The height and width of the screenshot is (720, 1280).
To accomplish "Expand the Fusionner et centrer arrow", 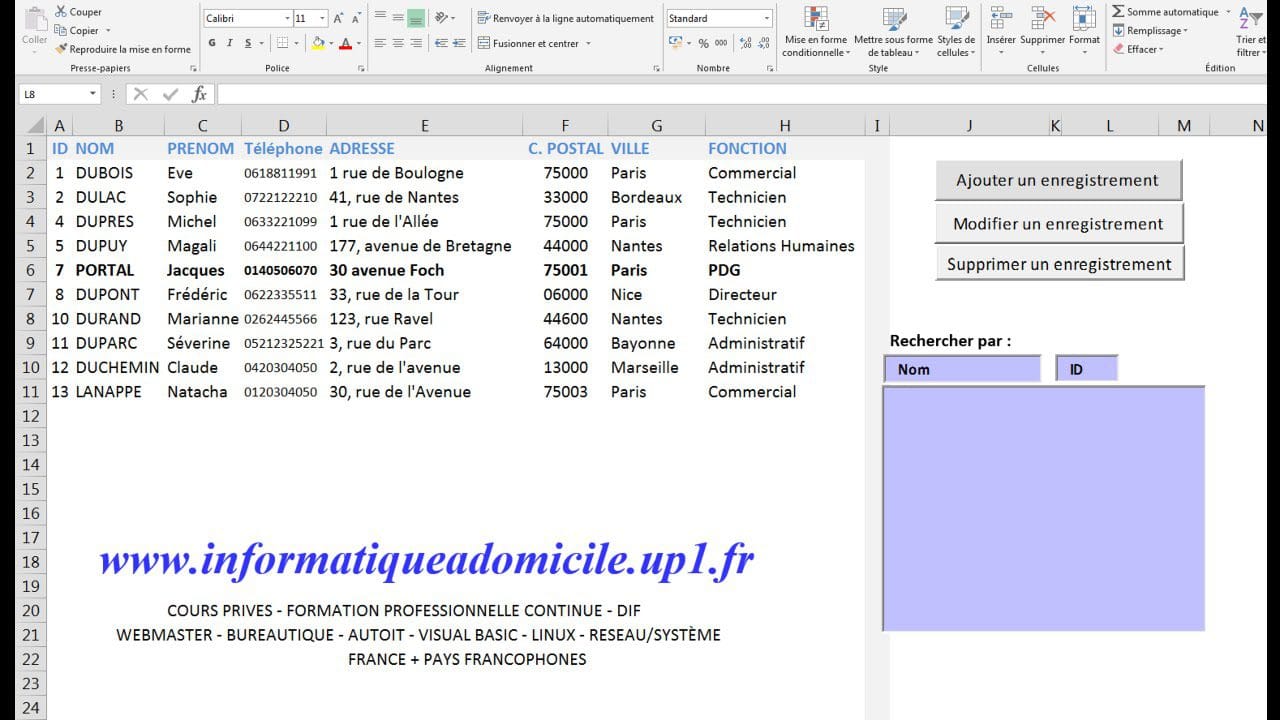I will 588,43.
